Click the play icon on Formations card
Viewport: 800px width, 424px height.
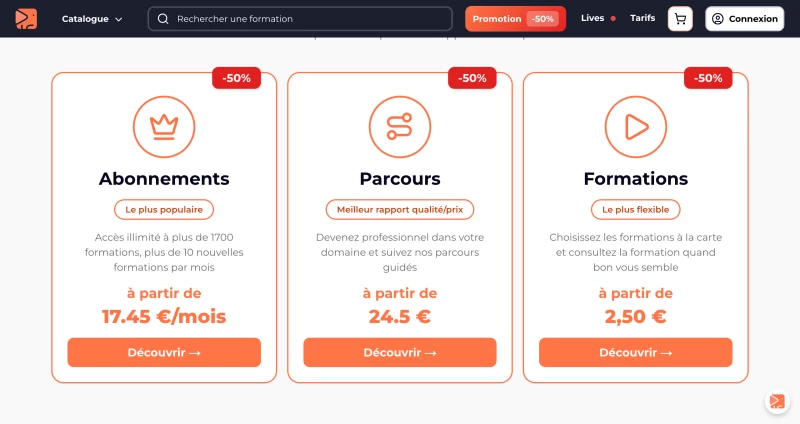pos(636,127)
